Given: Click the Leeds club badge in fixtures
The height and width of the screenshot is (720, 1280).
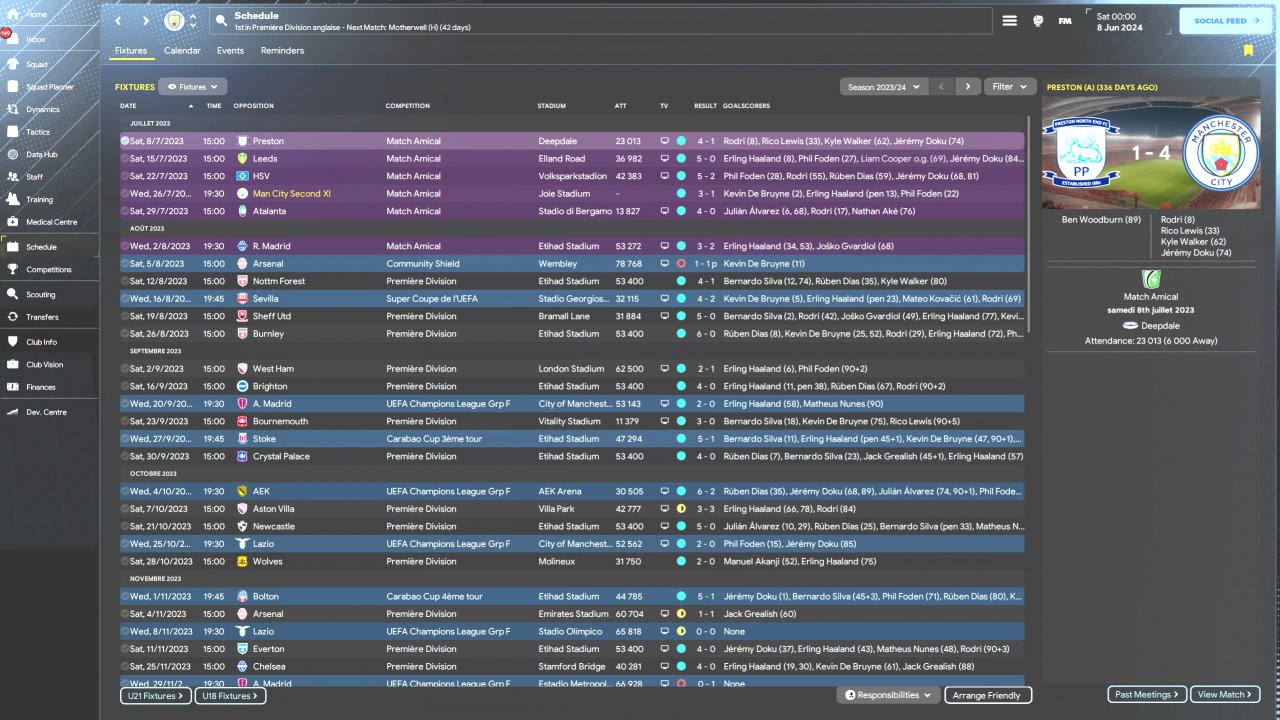Looking at the screenshot, I should tap(242, 158).
